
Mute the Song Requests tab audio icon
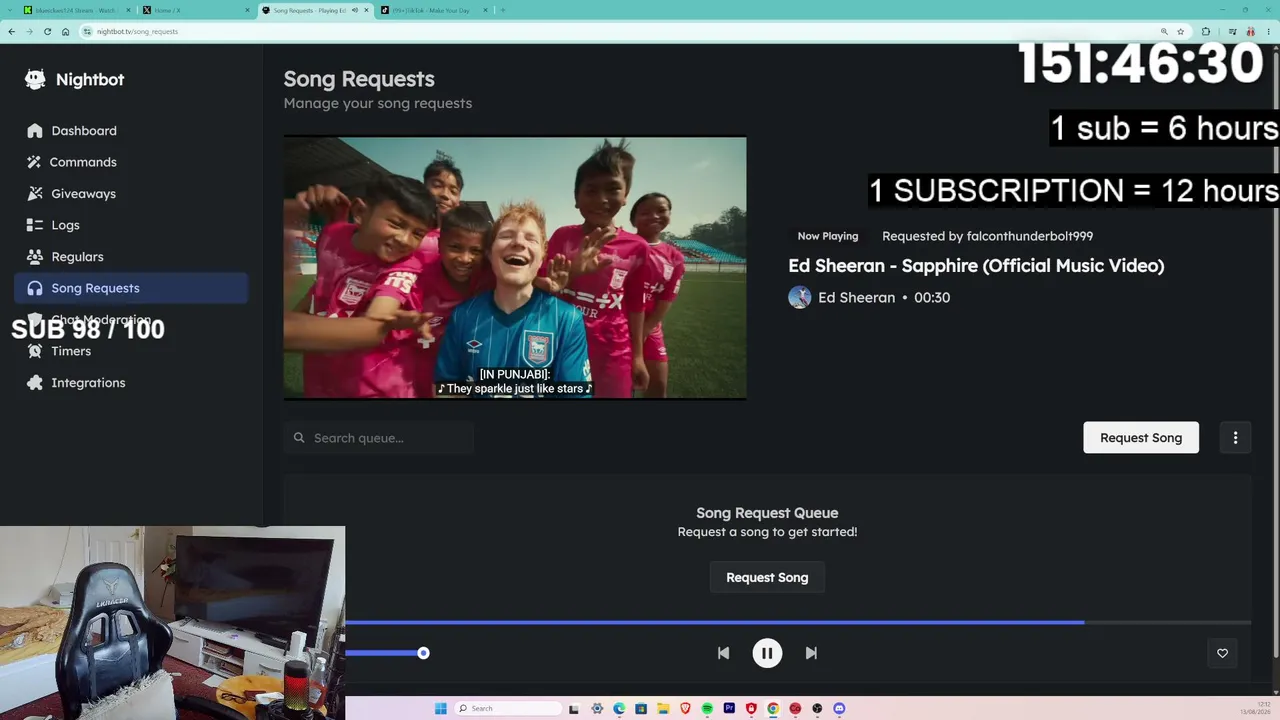pos(354,10)
